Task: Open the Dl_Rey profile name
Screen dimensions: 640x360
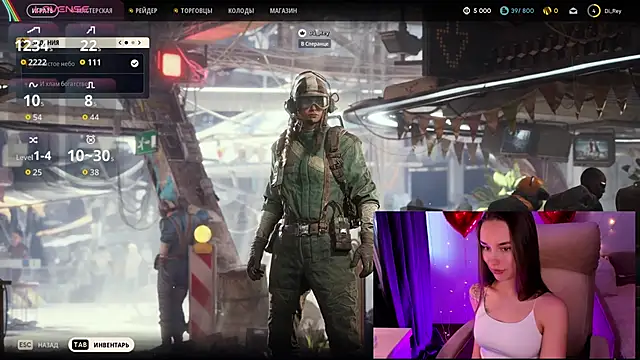Action: 613,11
